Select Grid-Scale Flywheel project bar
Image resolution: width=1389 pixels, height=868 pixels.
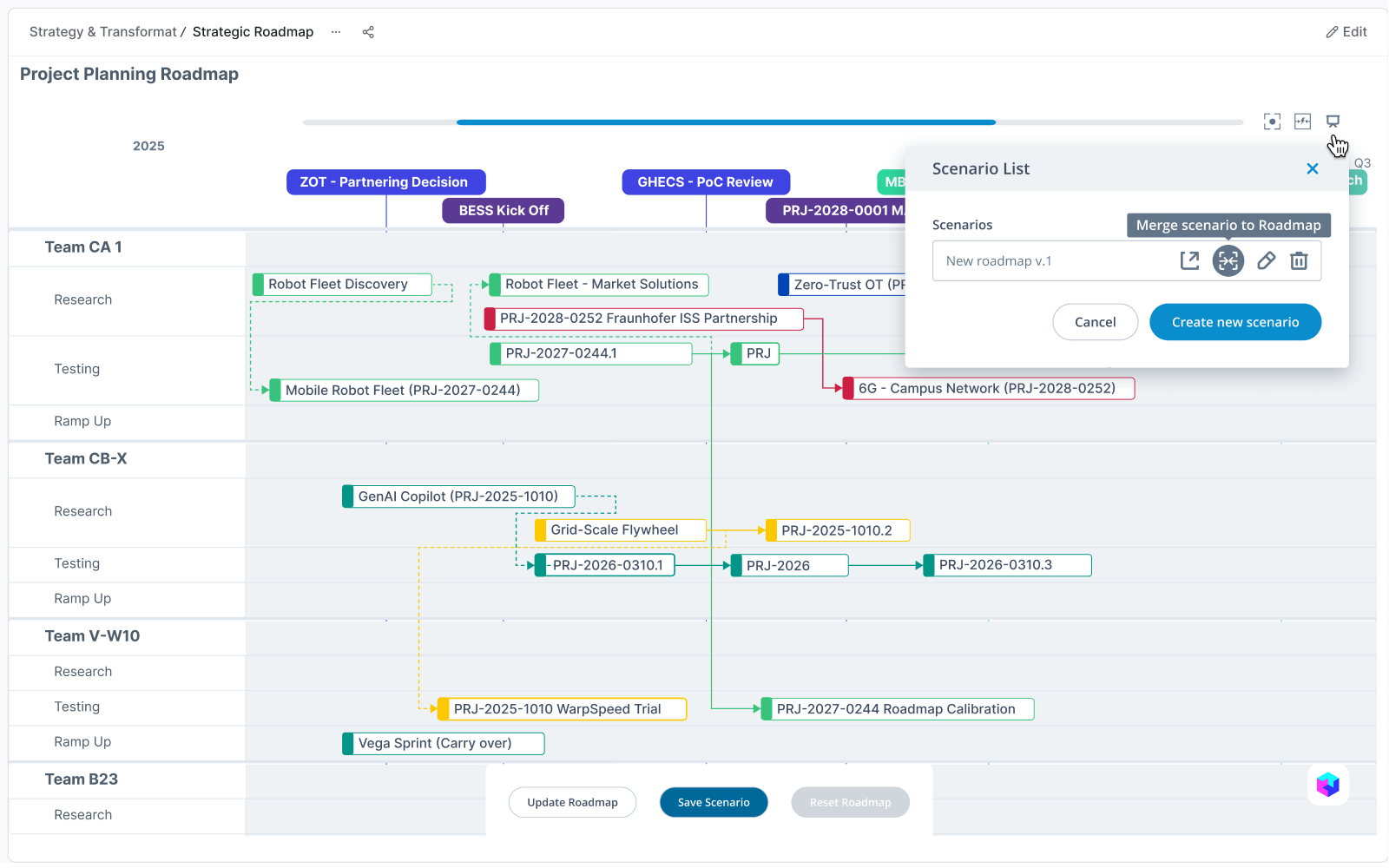click(621, 530)
